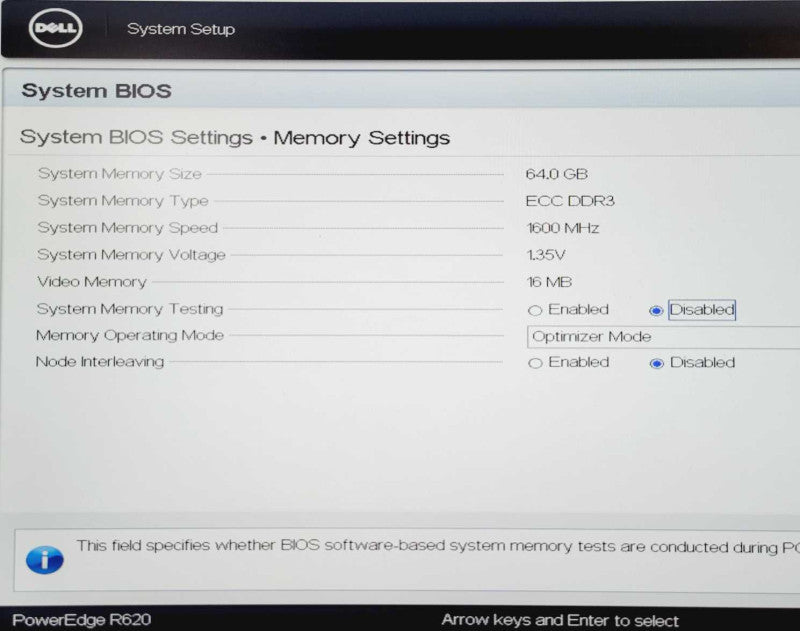Select Disabled for Node Interleaving

656,363
